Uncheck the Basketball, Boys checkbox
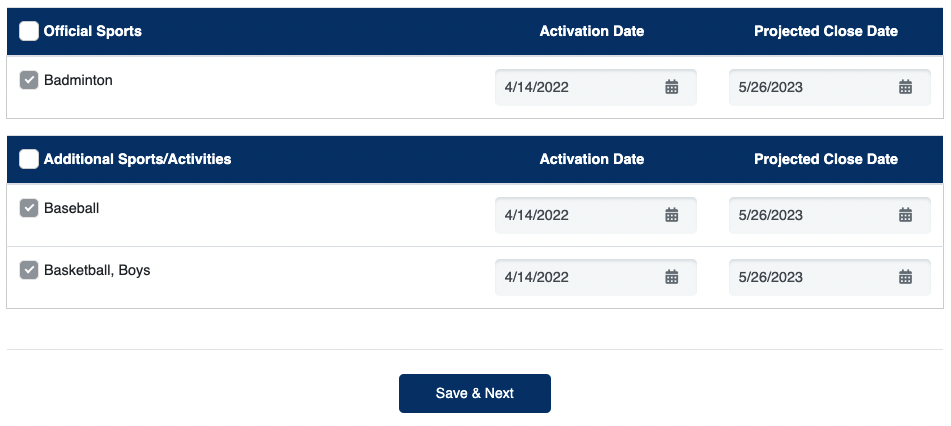The height and width of the screenshot is (426, 951). (x=29, y=270)
